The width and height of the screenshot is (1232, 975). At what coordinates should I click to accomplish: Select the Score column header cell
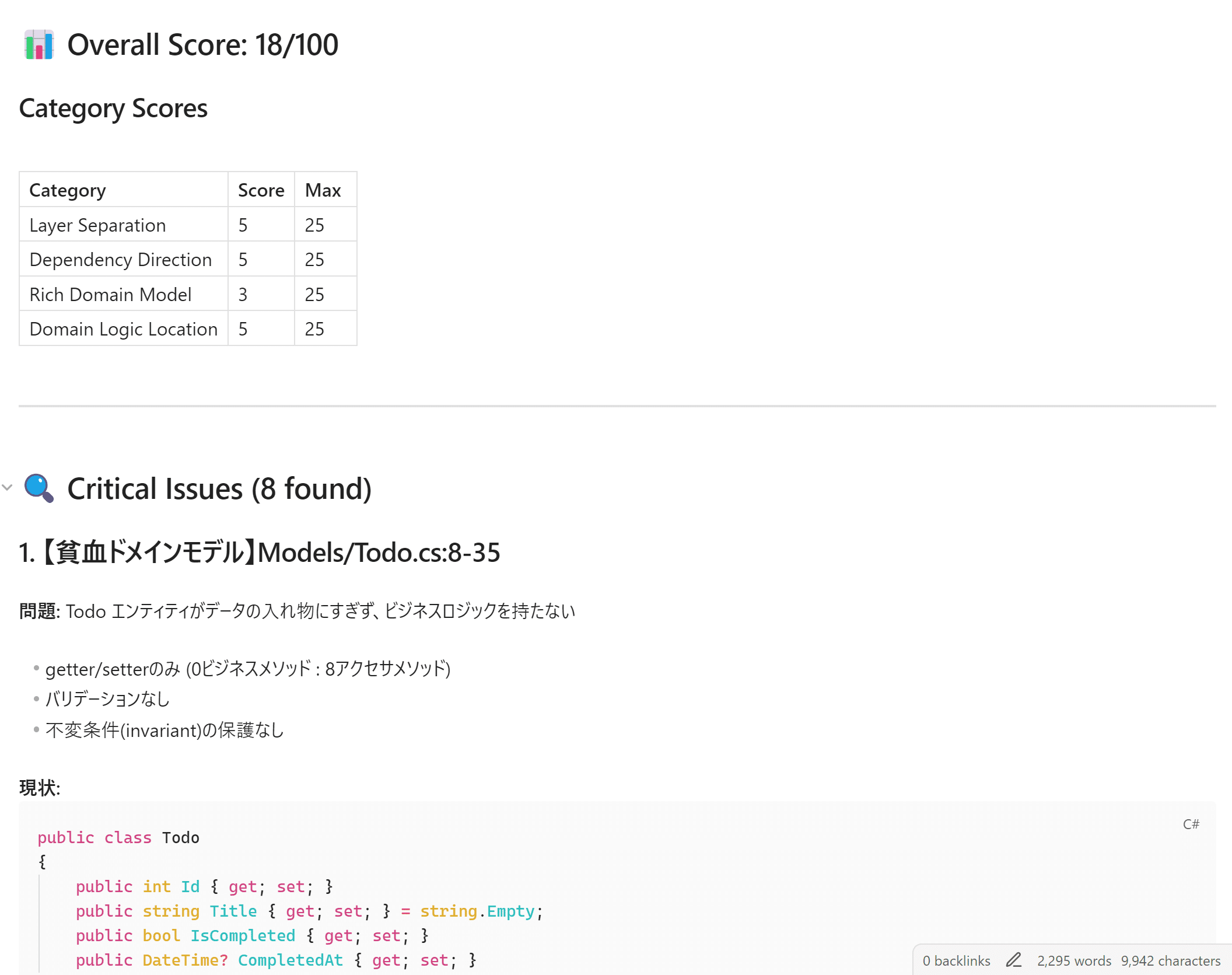261,190
